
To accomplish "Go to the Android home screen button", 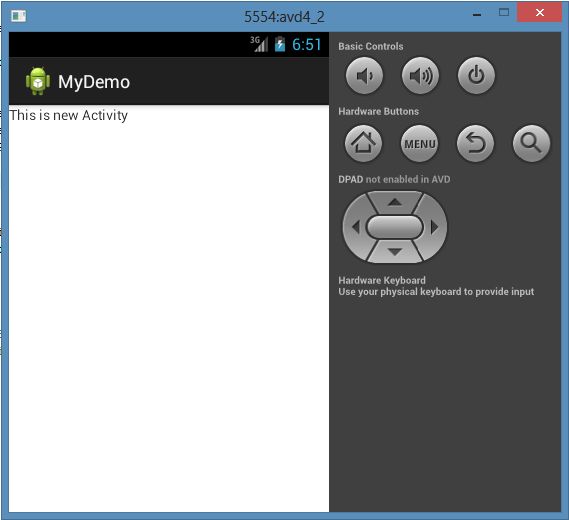I will (x=363, y=144).
